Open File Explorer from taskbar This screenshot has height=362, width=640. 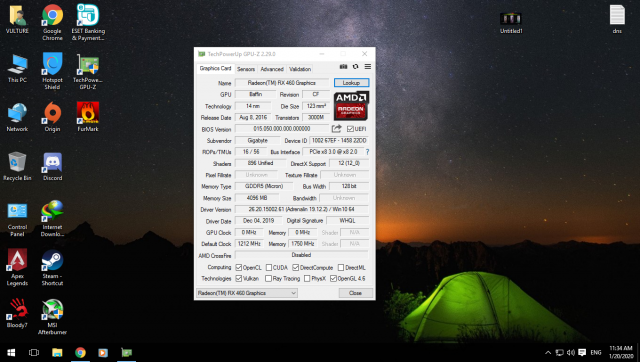[57, 352]
